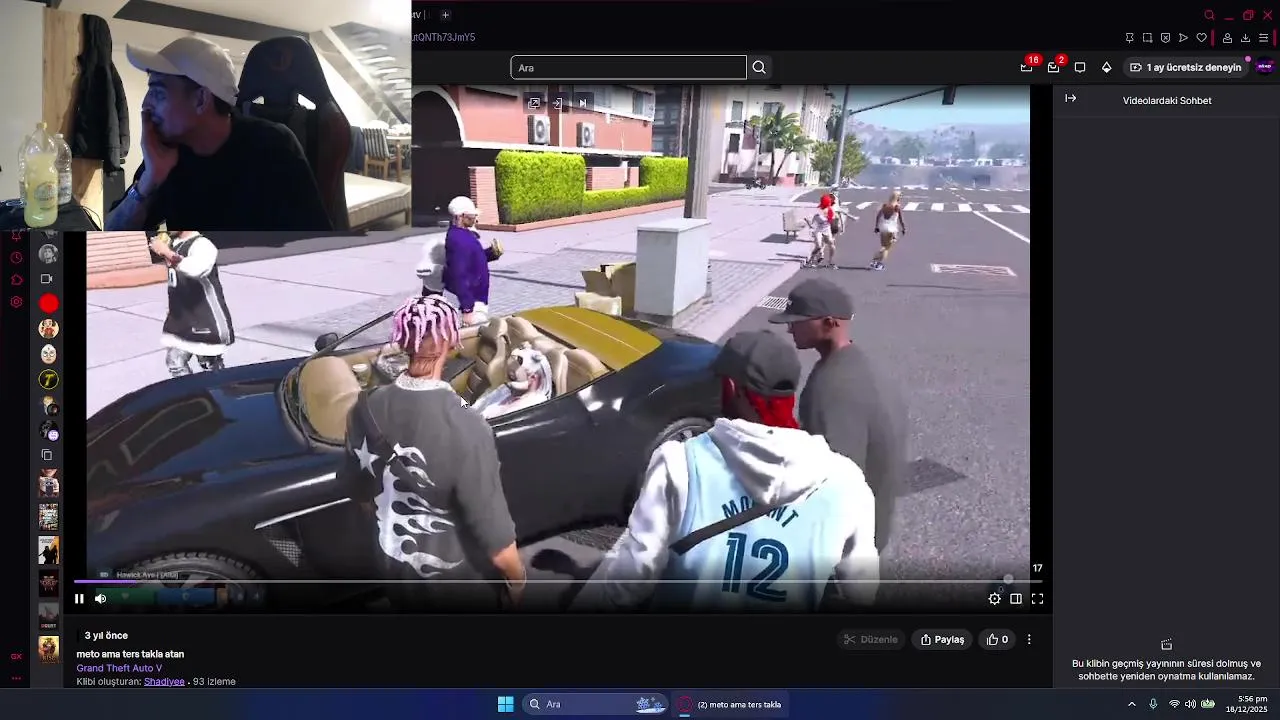Click the Bits diamond icon
1280x720 pixels.
1106,67
